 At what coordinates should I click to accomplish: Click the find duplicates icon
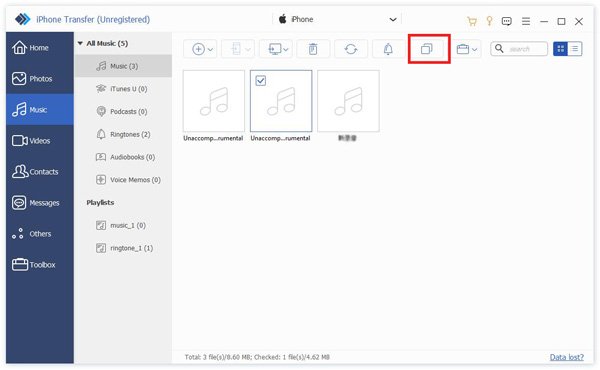tap(427, 49)
